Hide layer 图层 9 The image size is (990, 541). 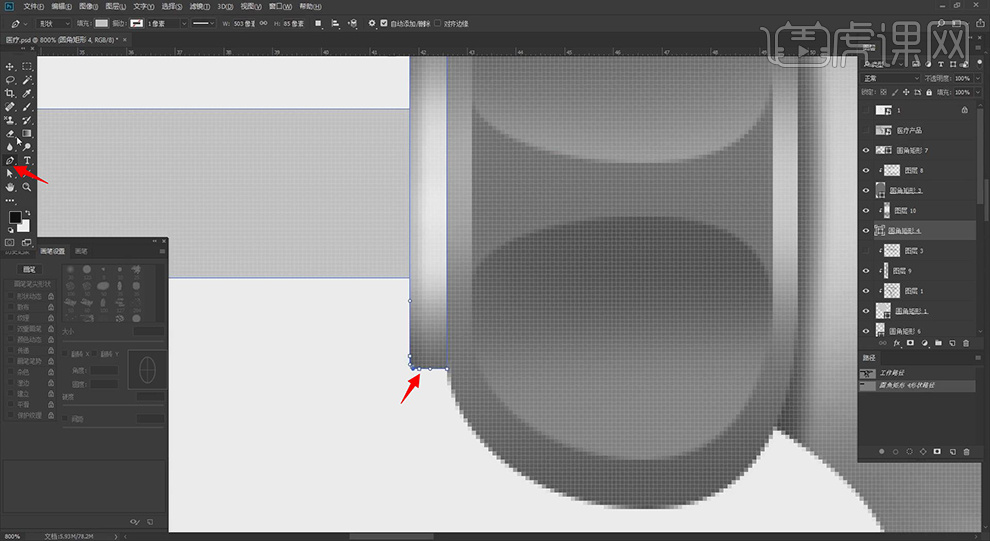(866, 271)
